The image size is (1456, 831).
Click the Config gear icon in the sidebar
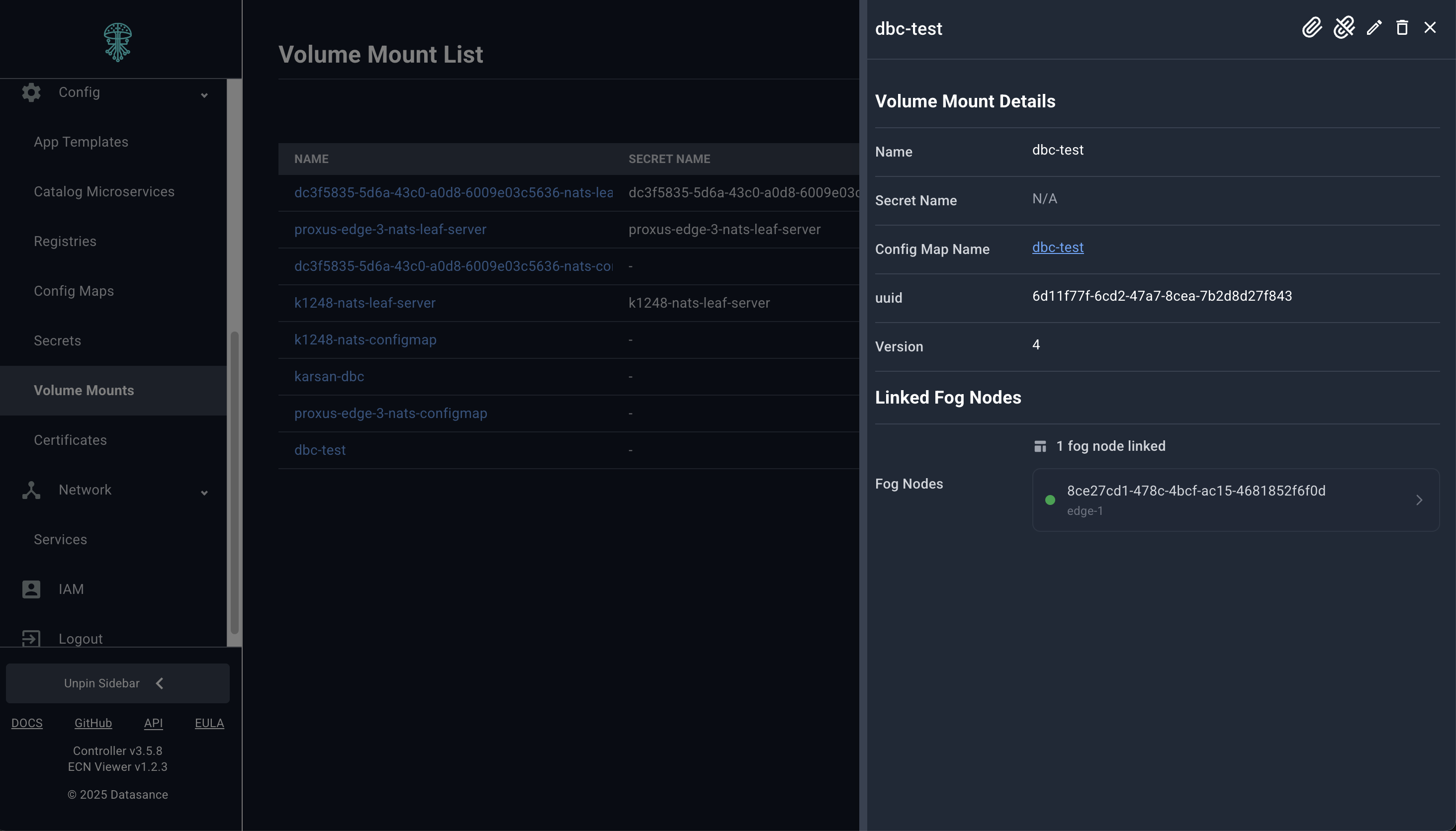pos(31,92)
